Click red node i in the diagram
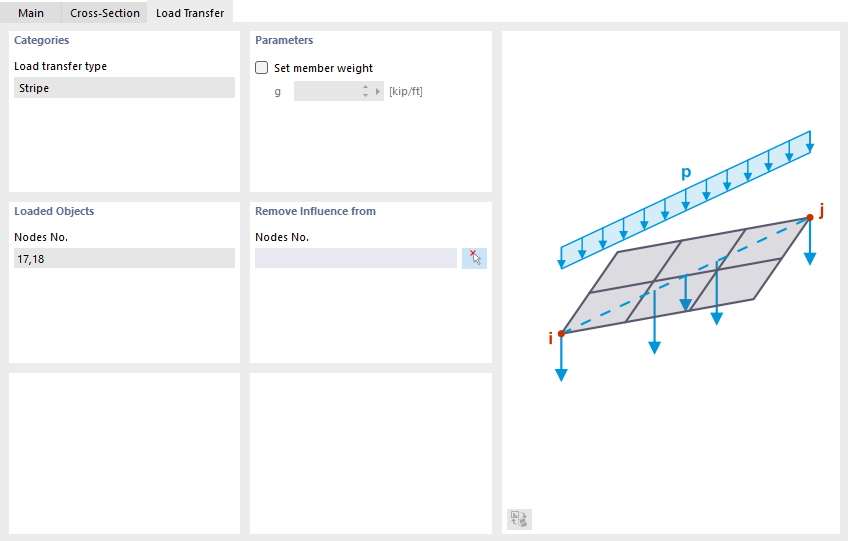The image size is (848, 541). tap(561, 333)
